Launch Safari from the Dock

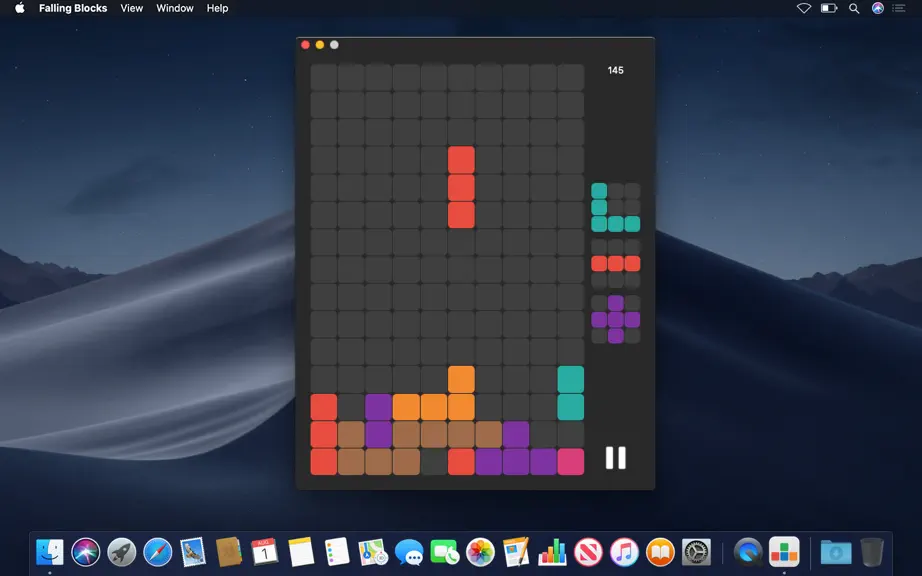[158, 552]
